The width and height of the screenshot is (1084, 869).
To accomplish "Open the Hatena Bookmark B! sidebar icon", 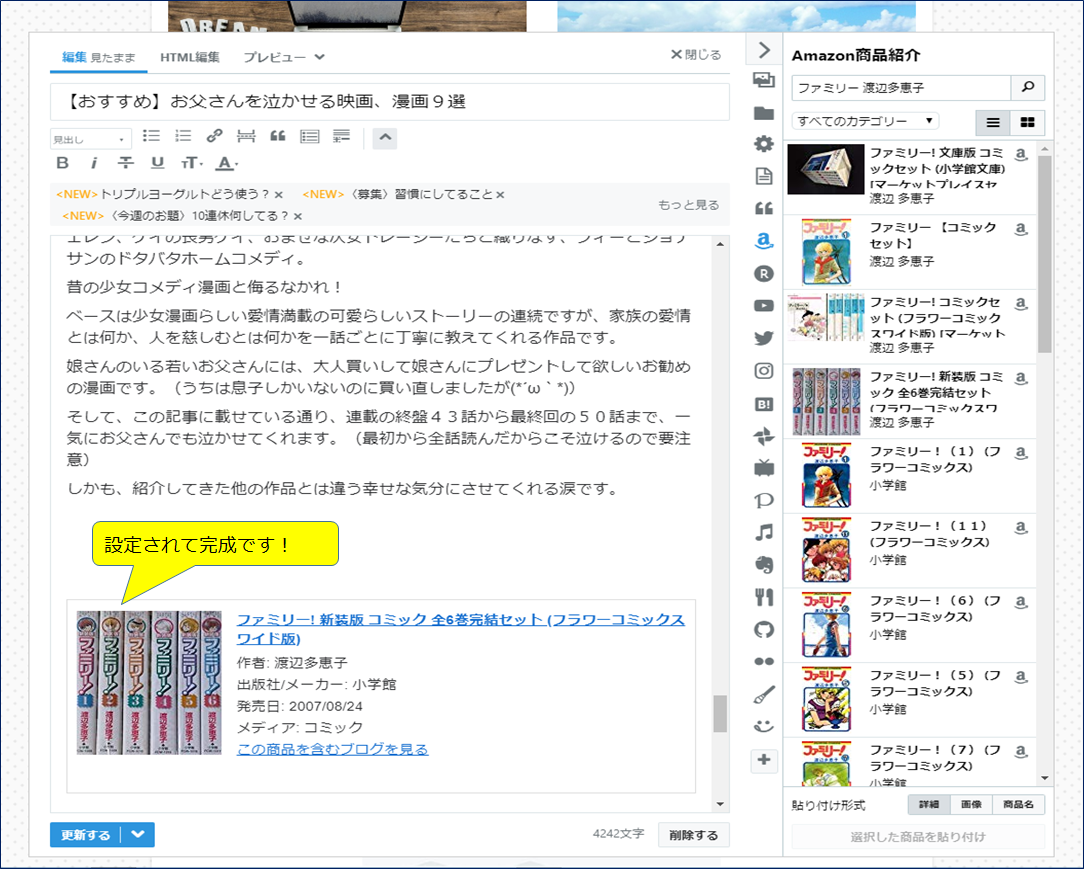I will click(763, 403).
